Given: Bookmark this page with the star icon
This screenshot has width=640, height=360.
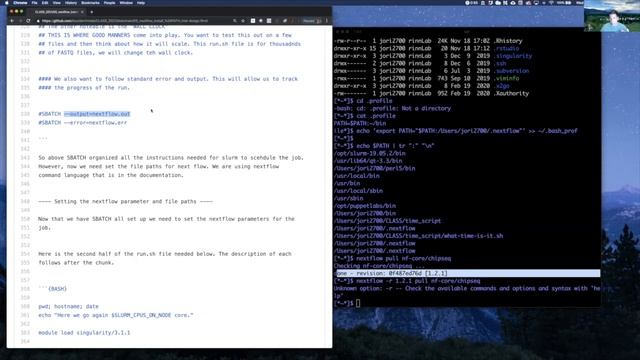Looking at the screenshot, I should [243, 20].
